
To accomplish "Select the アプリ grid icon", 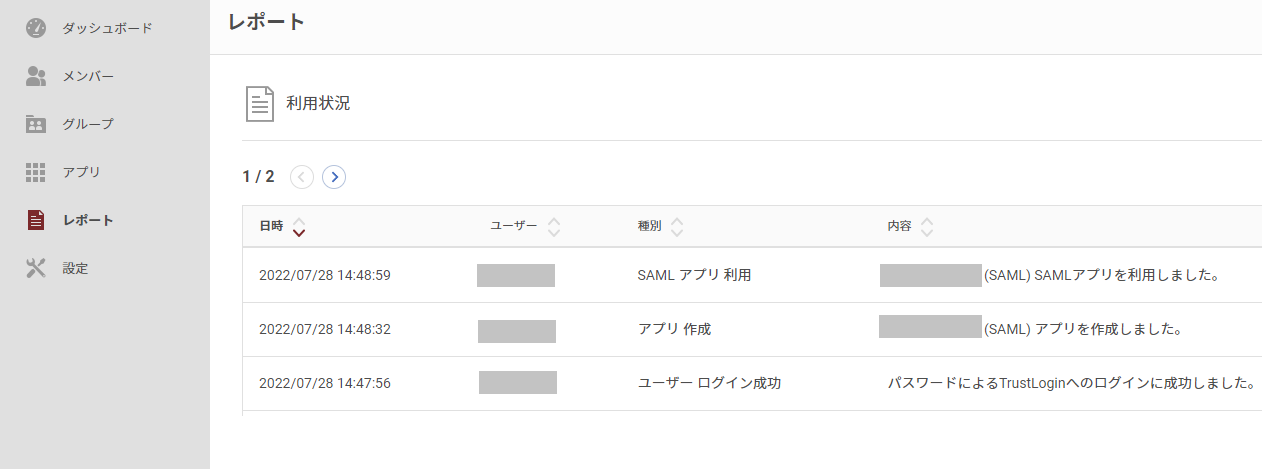I will click(36, 172).
